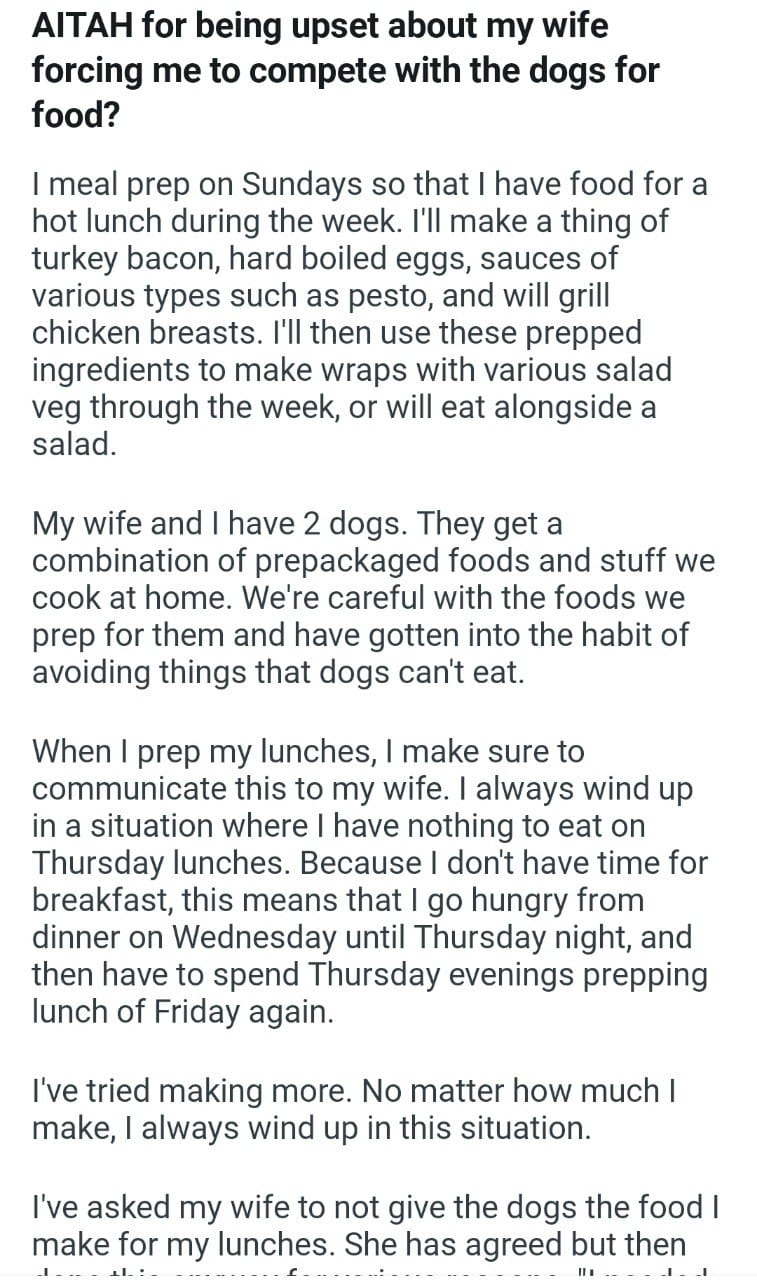757x1280 pixels.
Task: Click the paragraph starting "When I prep my lunches"
Action: point(368,881)
